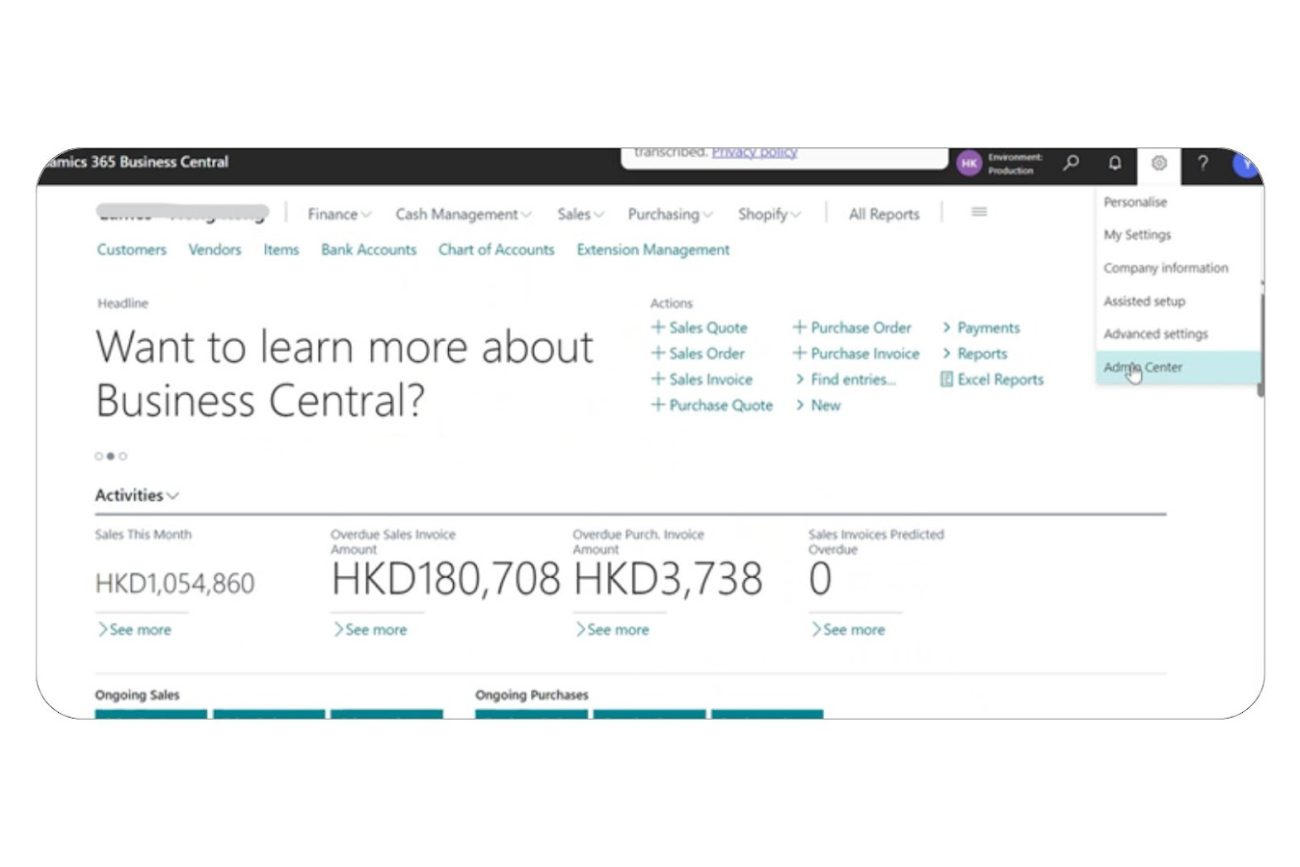Click the settings gear icon

(1159, 163)
